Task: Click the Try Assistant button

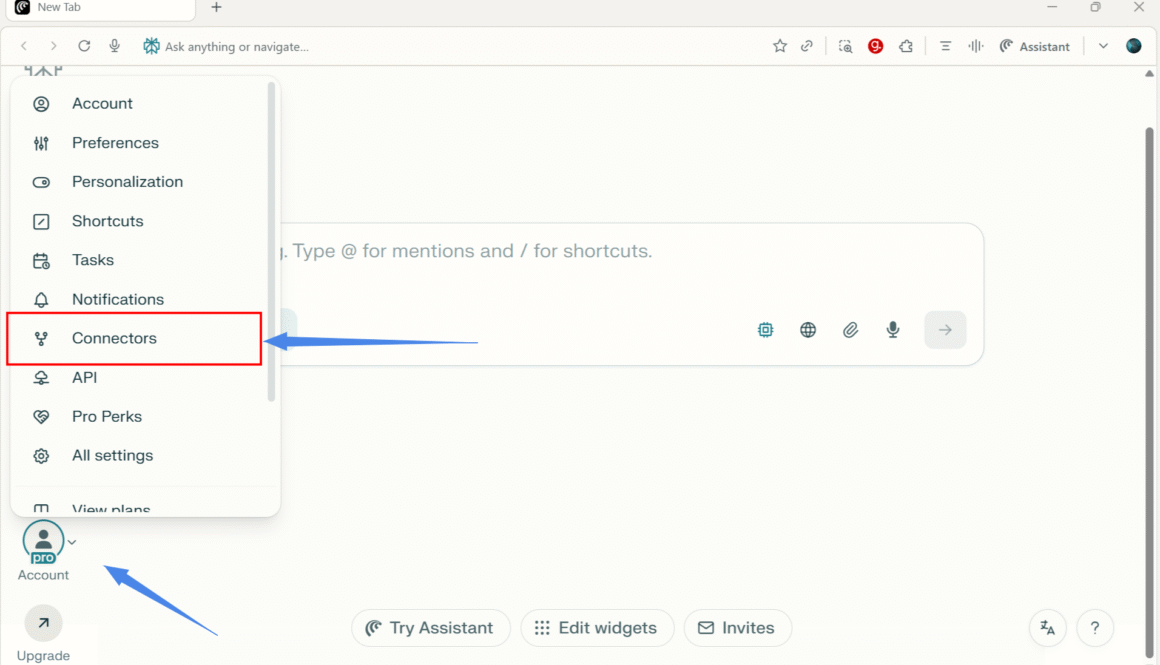Action: (x=431, y=628)
